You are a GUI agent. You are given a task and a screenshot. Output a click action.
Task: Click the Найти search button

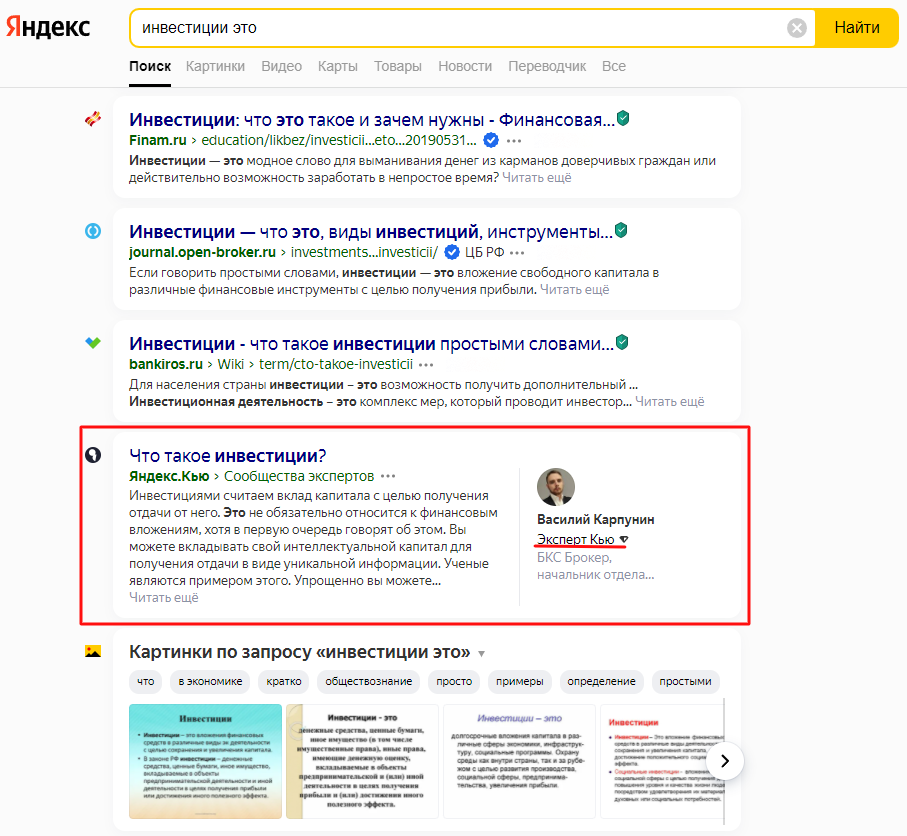tap(857, 28)
